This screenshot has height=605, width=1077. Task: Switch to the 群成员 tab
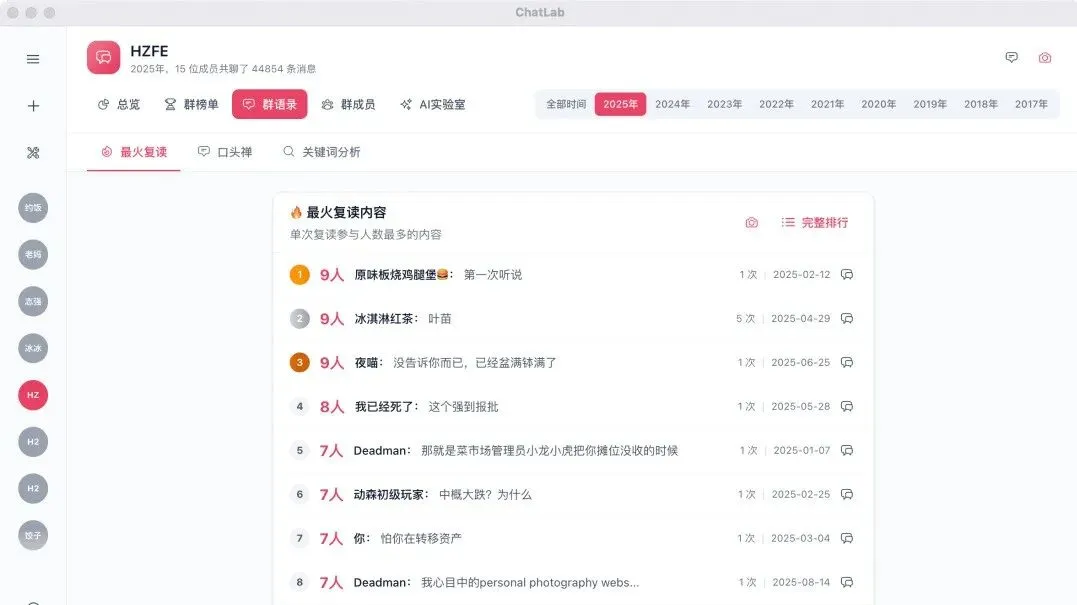348,104
